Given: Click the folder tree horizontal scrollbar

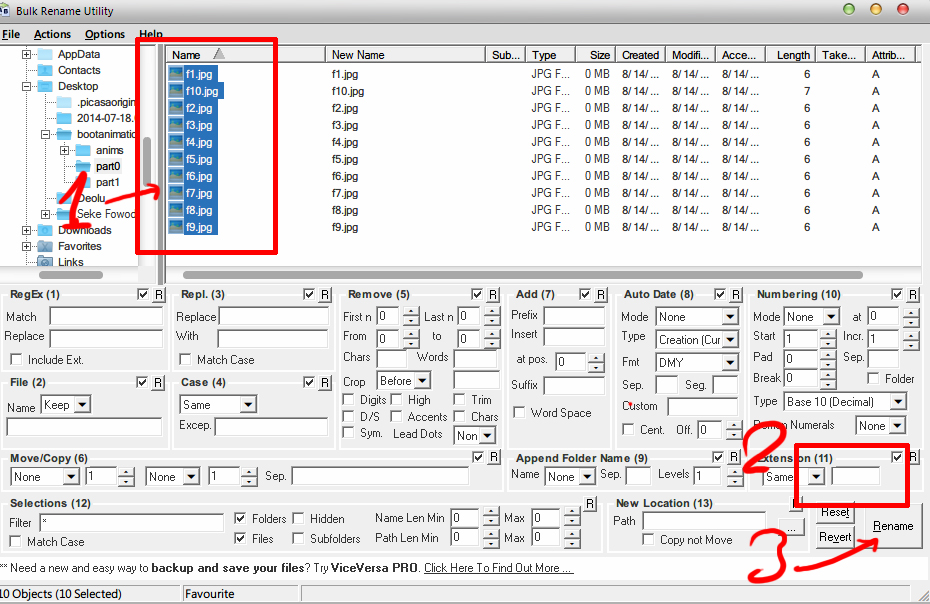Looking at the screenshot, I should (x=71, y=275).
